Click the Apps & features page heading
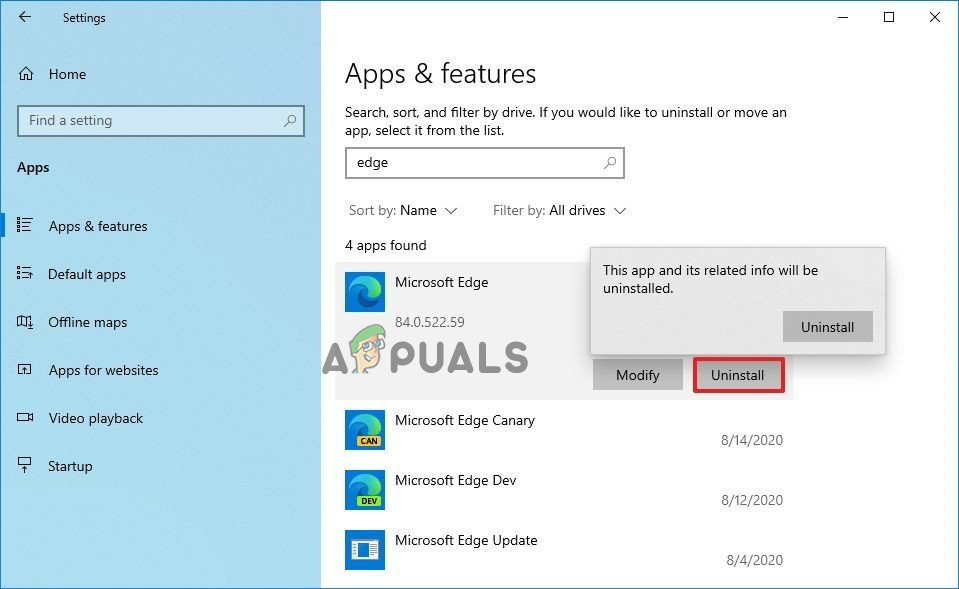 tap(440, 74)
